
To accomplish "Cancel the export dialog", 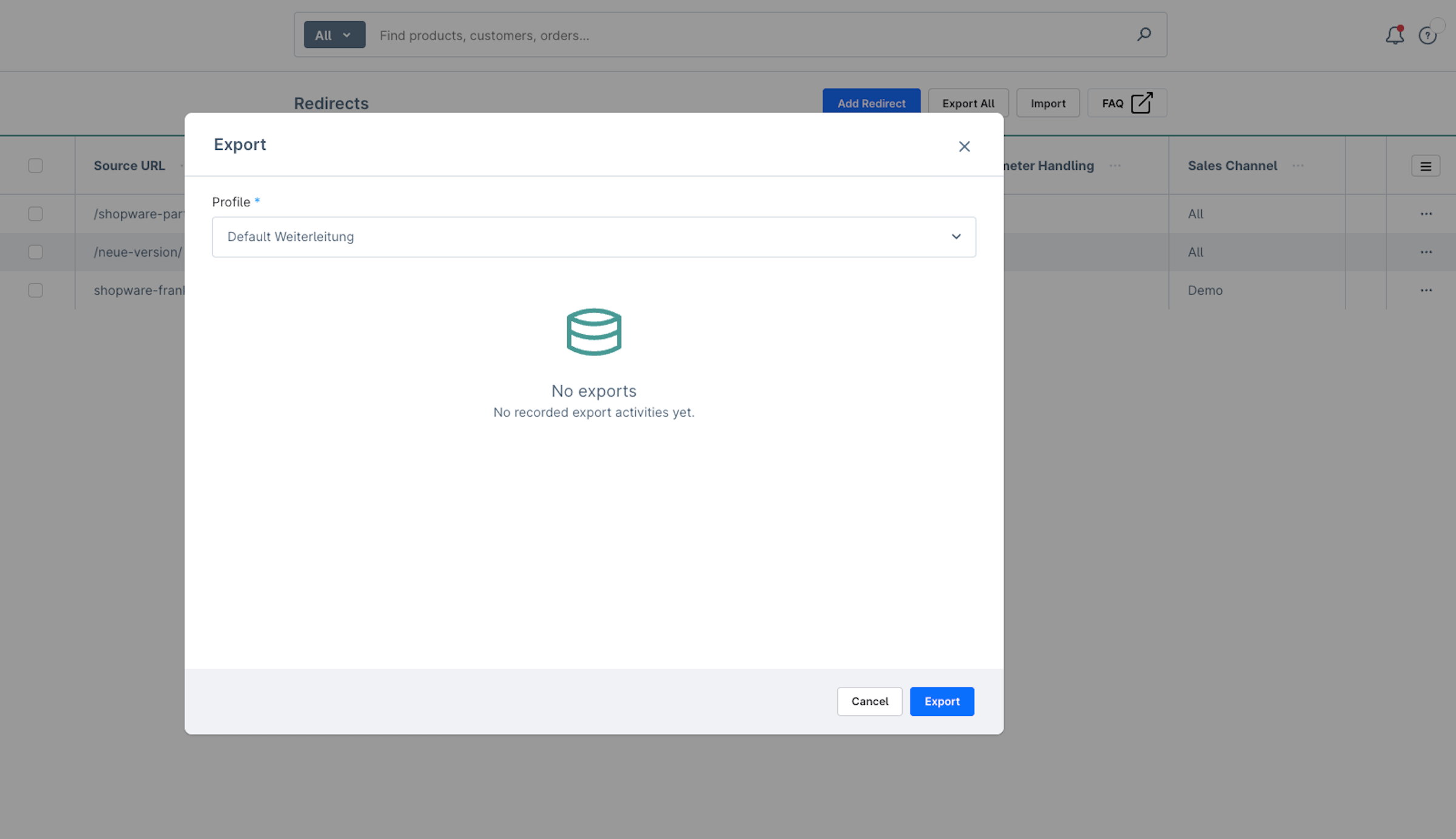I will 869,701.
